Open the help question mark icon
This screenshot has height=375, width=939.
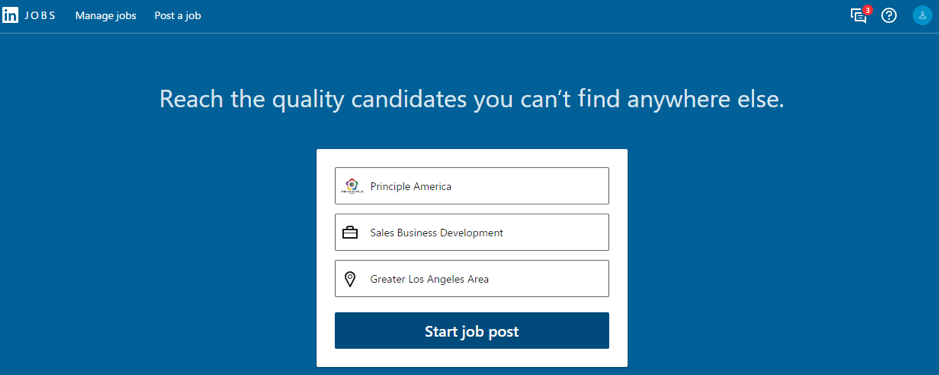[x=889, y=16]
